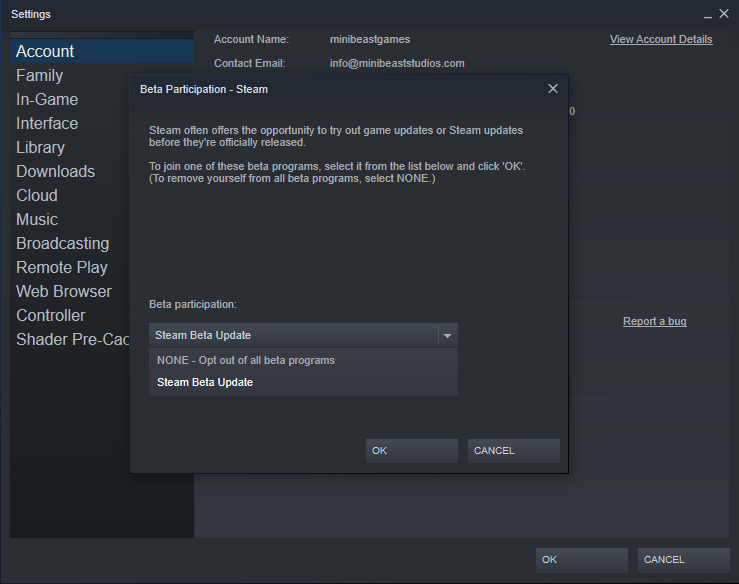
Task: Open Music settings category
Action: (x=37, y=219)
